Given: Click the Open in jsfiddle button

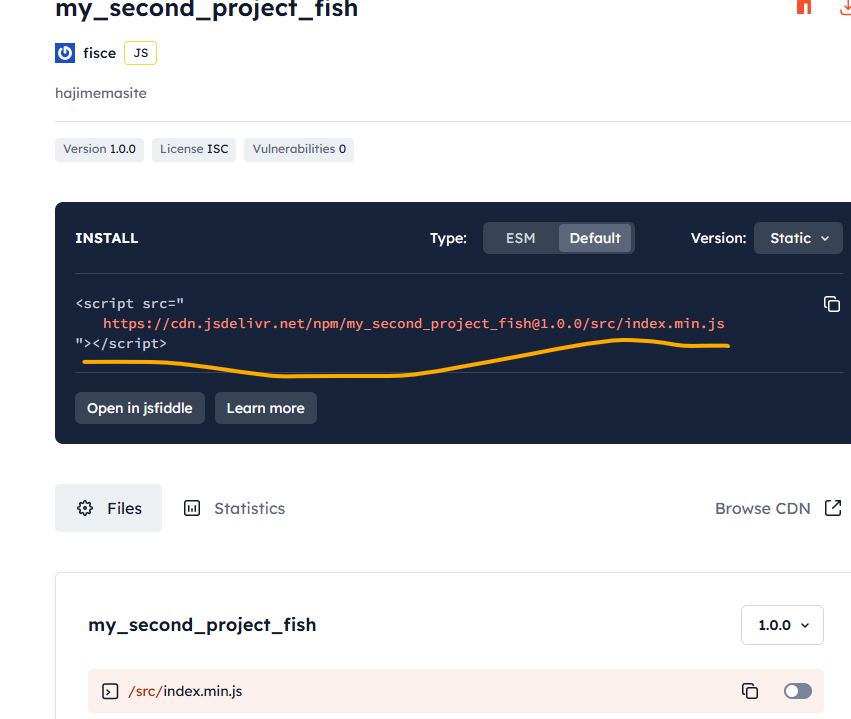Looking at the screenshot, I should pos(139,408).
